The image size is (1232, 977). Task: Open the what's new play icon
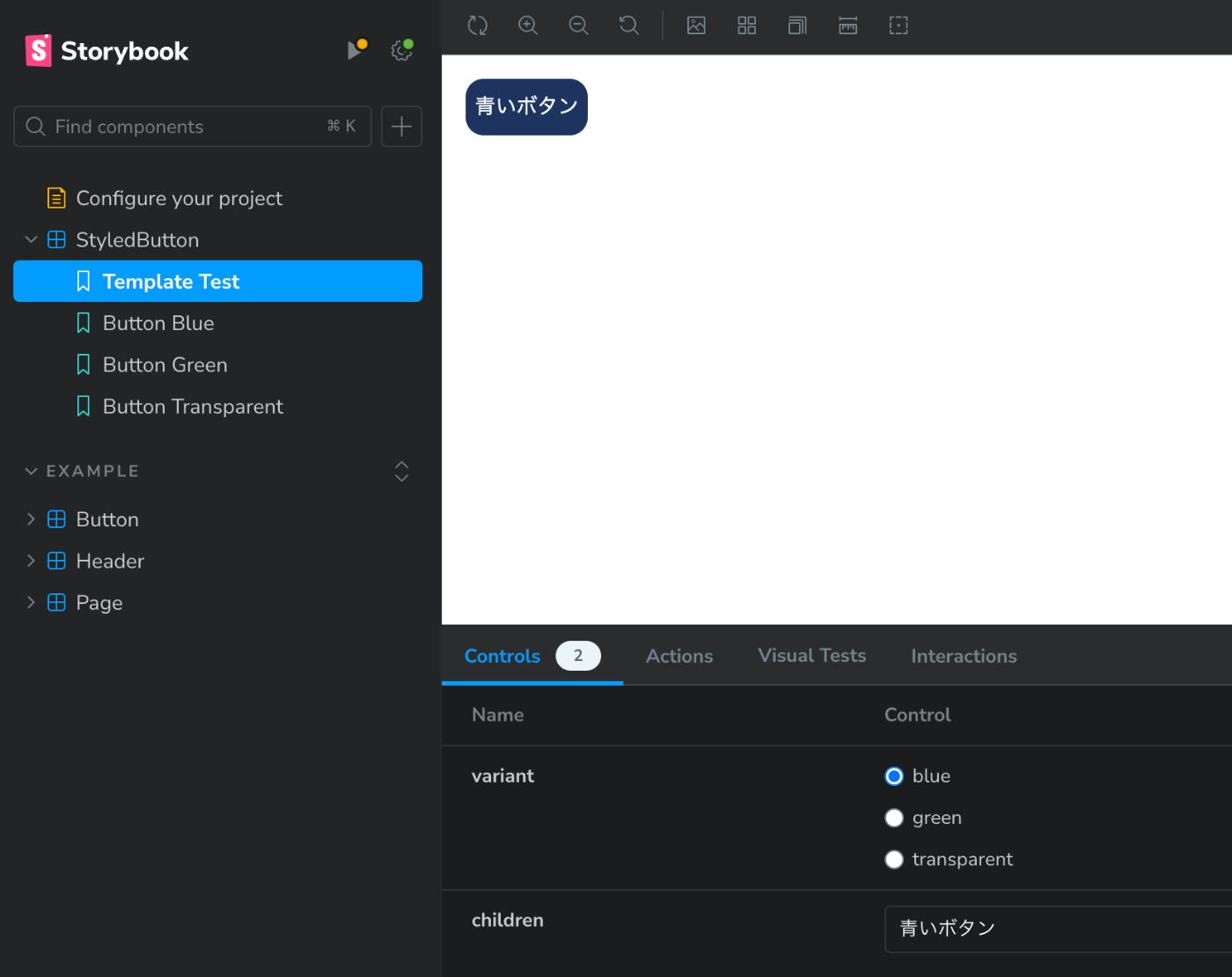tap(356, 50)
